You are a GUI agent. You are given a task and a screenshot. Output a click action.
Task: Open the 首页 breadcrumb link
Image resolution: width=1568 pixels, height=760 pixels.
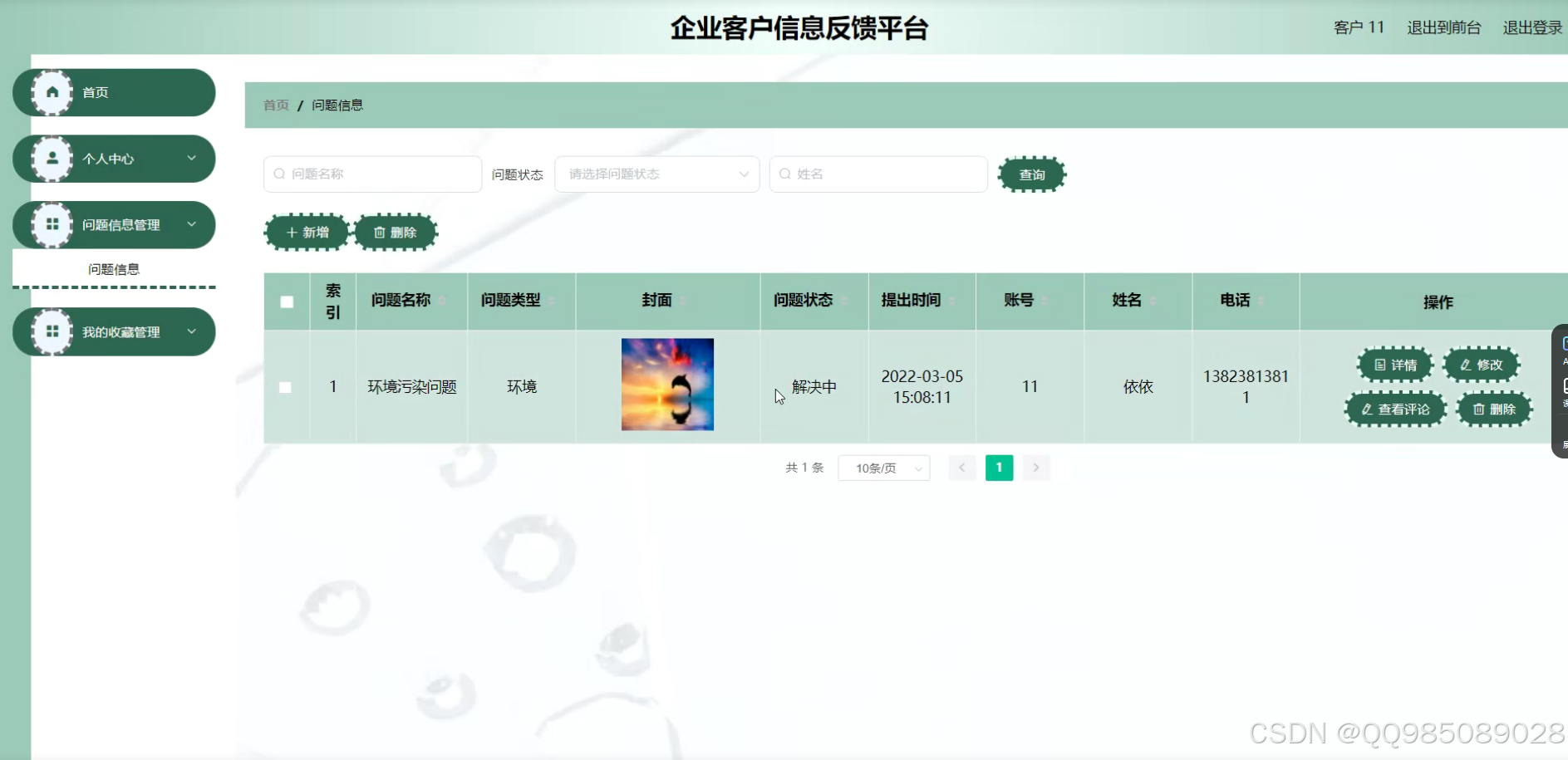(x=275, y=105)
